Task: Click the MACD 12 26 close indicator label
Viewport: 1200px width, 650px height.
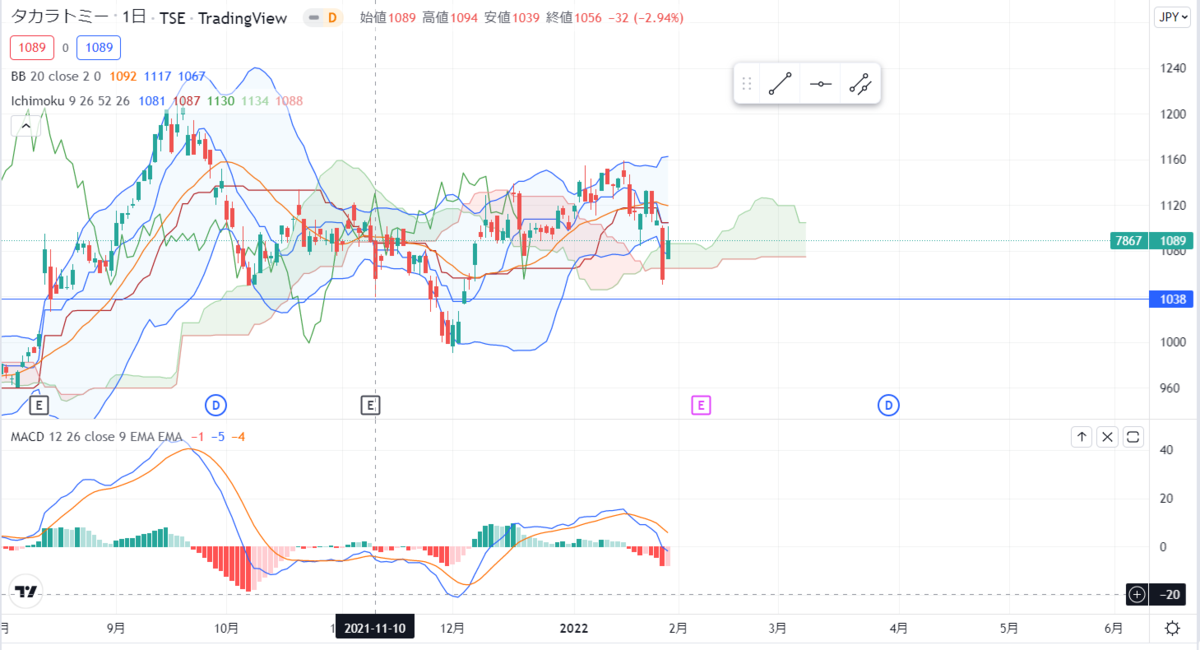Action: (97, 437)
